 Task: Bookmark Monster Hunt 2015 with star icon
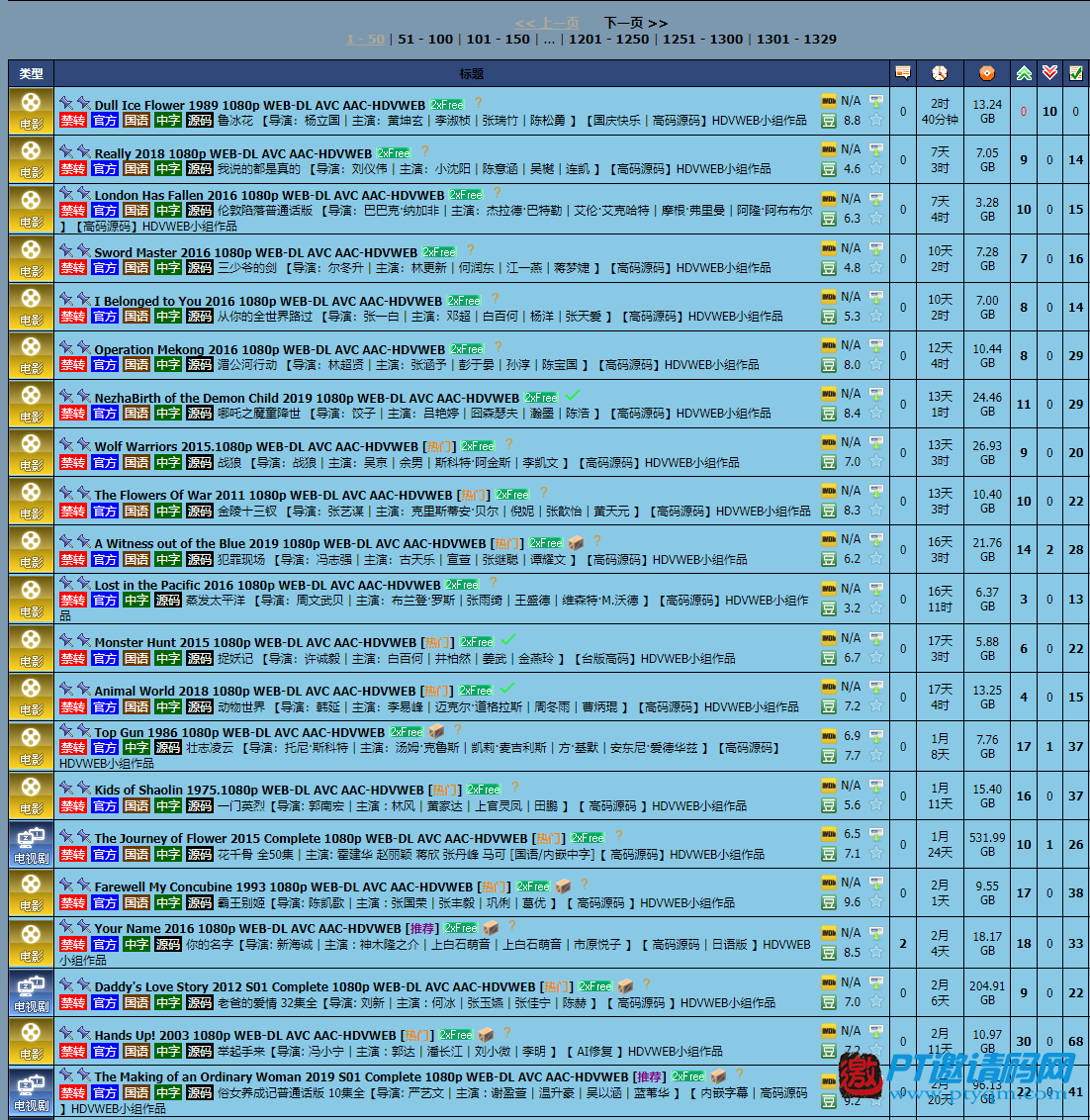[x=876, y=658]
